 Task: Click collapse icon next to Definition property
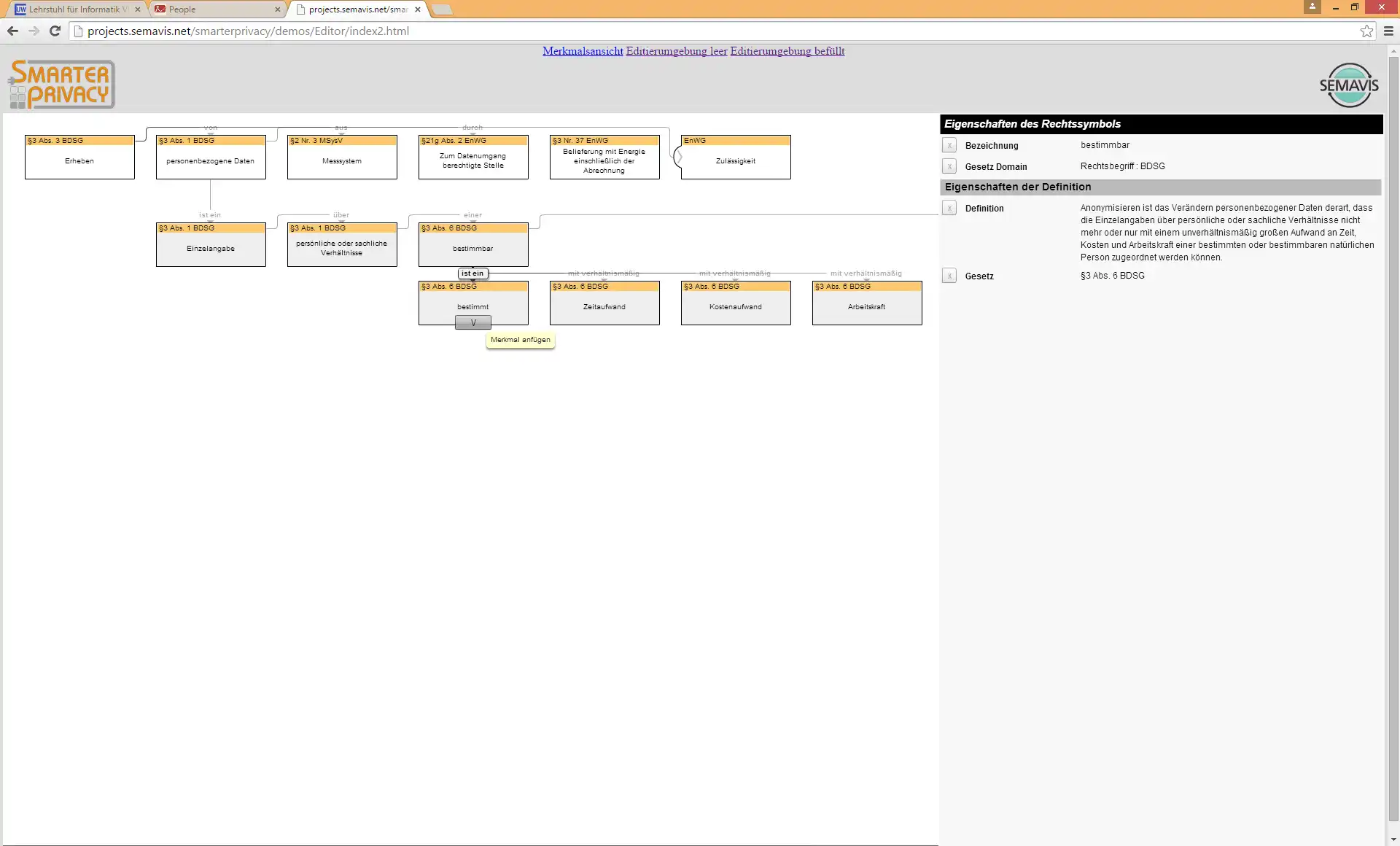[x=949, y=207]
